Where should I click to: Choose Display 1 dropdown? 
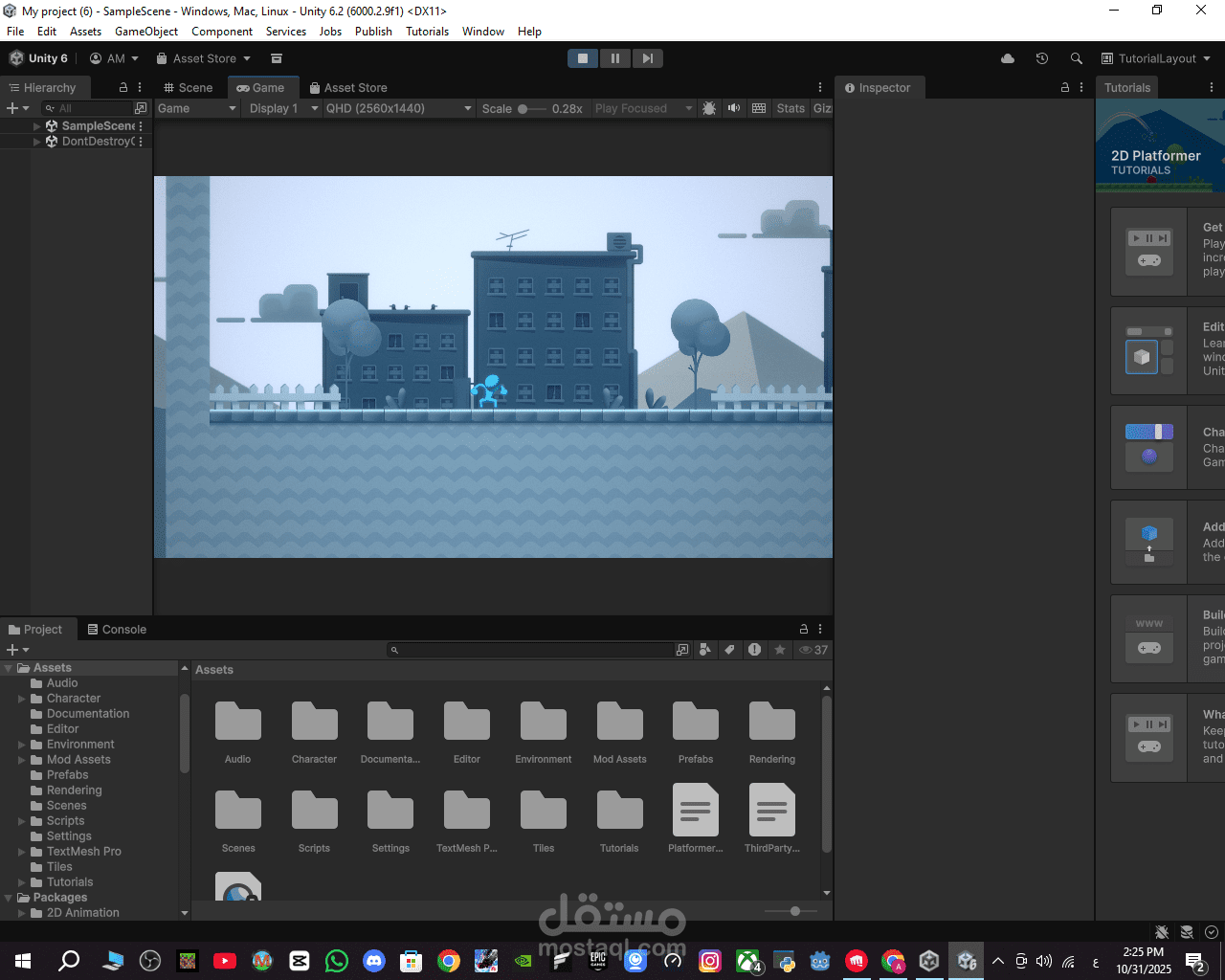pos(282,108)
